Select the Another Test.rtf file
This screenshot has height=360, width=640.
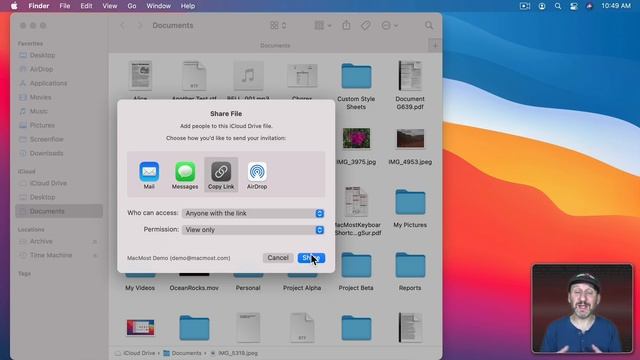pos(194,76)
